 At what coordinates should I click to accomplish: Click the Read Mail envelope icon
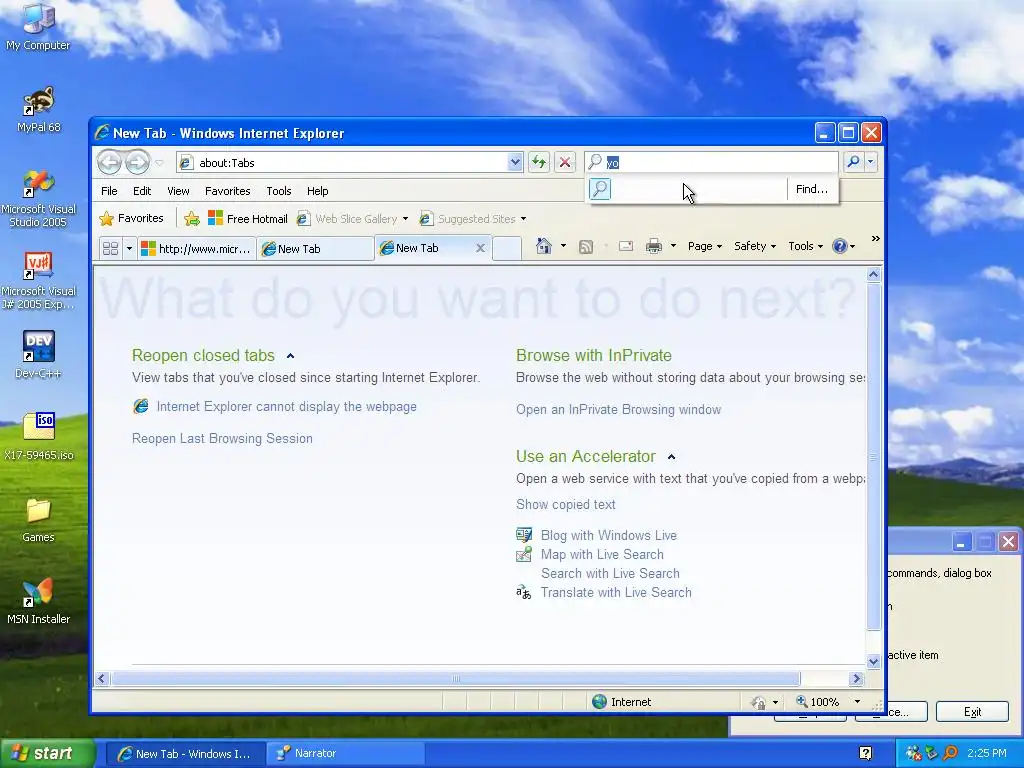click(626, 246)
